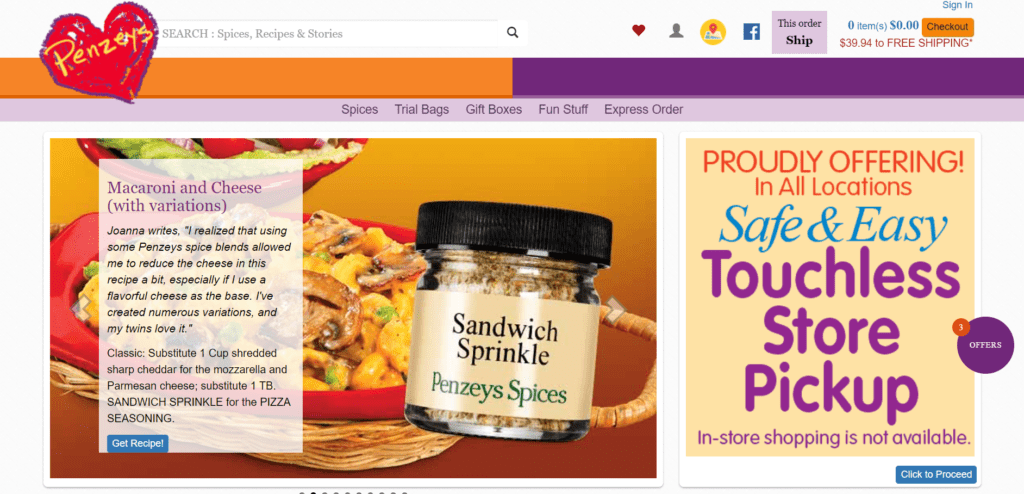Click the Sign In link

coord(957,5)
